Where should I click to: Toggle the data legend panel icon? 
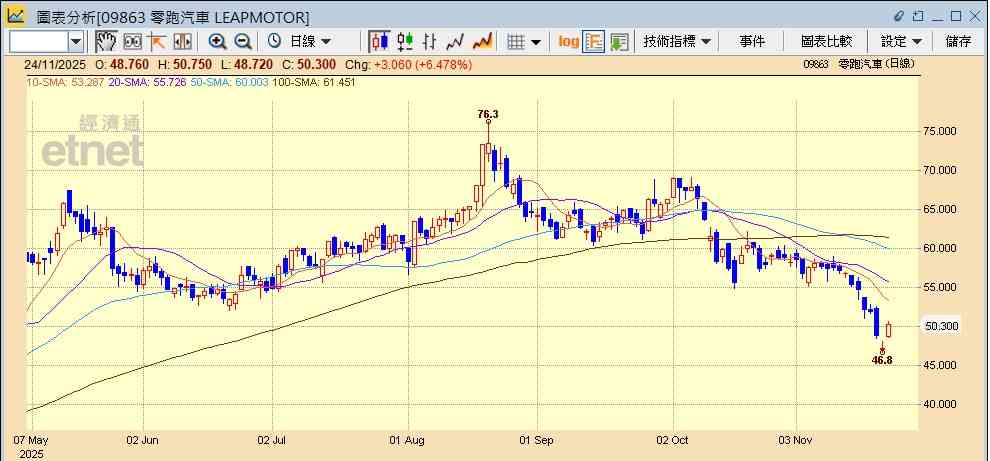pyautogui.click(x=593, y=41)
